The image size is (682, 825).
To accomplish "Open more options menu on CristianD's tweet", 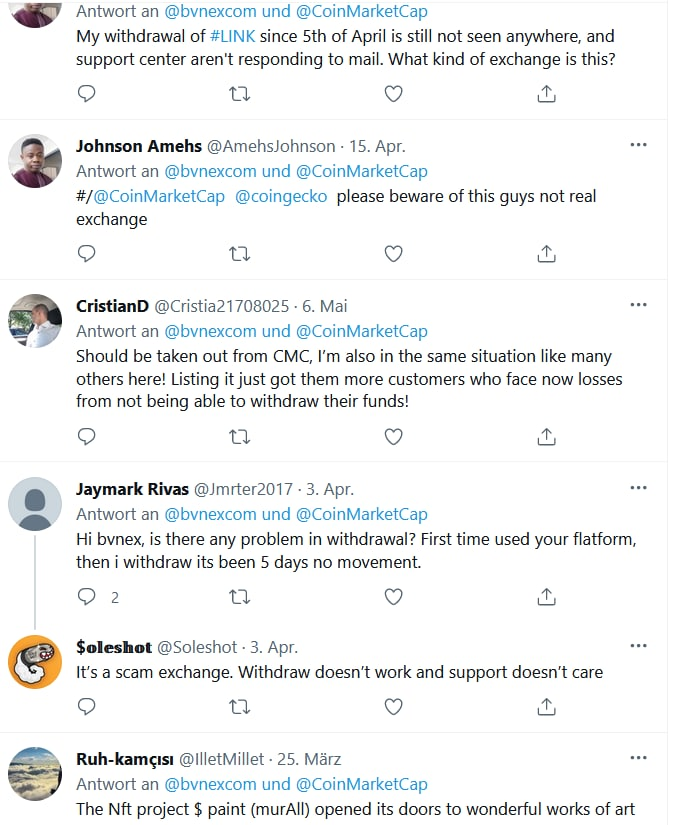I will tap(638, 305).
